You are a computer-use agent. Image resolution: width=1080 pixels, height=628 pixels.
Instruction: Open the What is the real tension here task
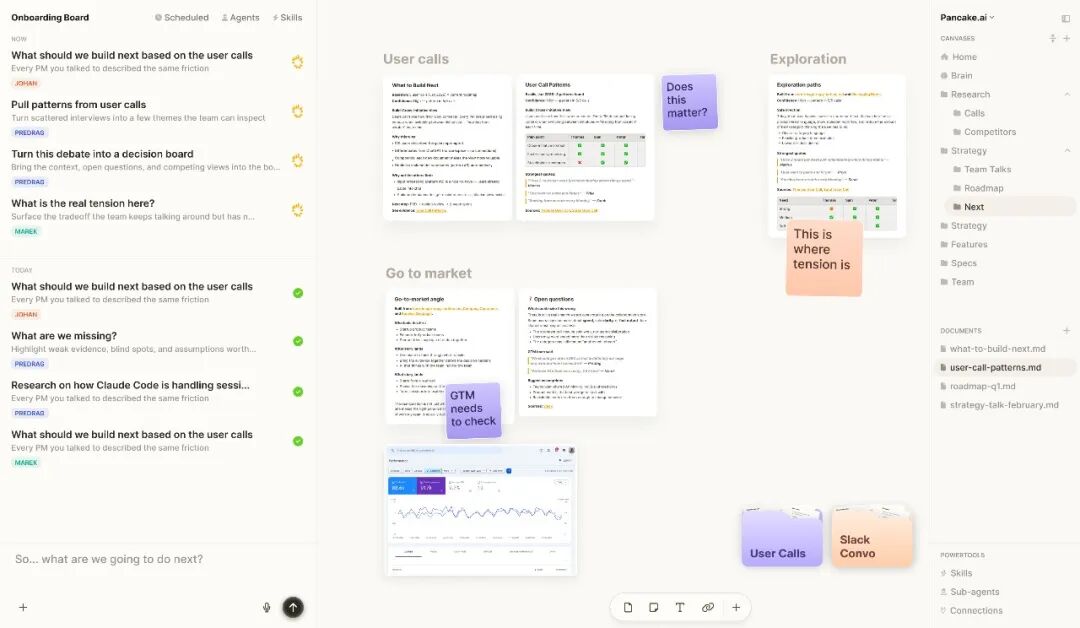pos(157,217)
